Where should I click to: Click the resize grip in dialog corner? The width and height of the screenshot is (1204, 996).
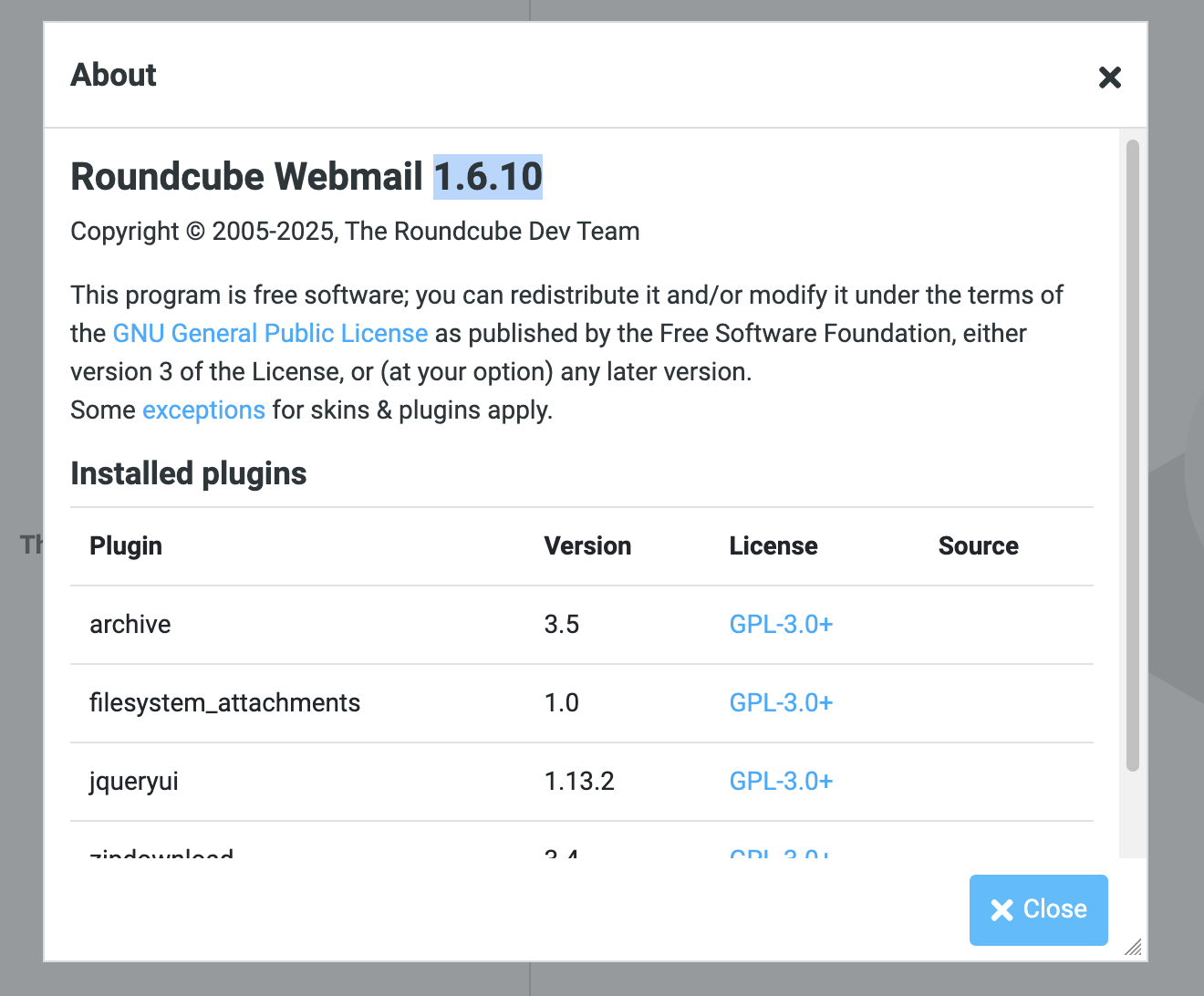click(1133, 947)
